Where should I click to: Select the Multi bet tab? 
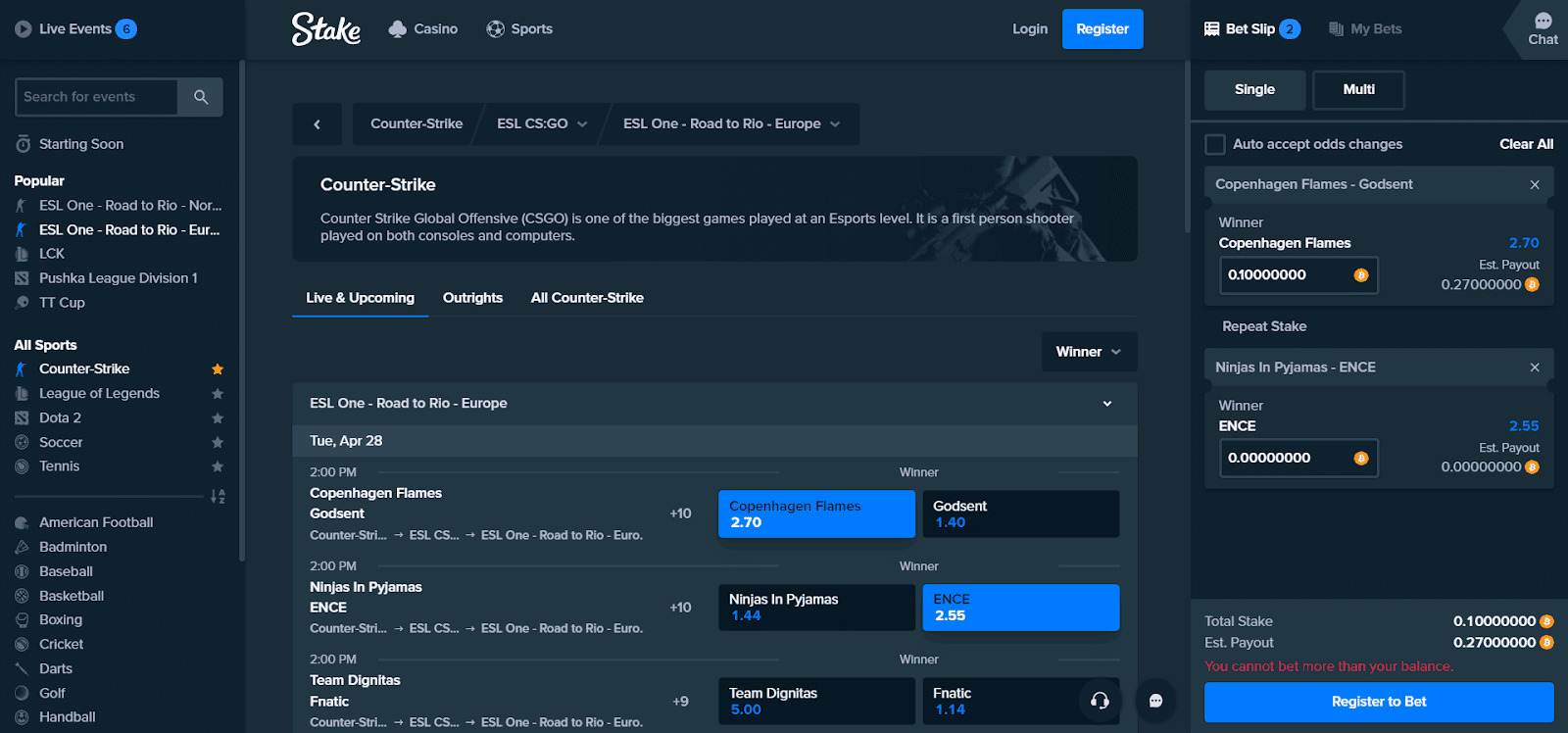point(1358,89)
